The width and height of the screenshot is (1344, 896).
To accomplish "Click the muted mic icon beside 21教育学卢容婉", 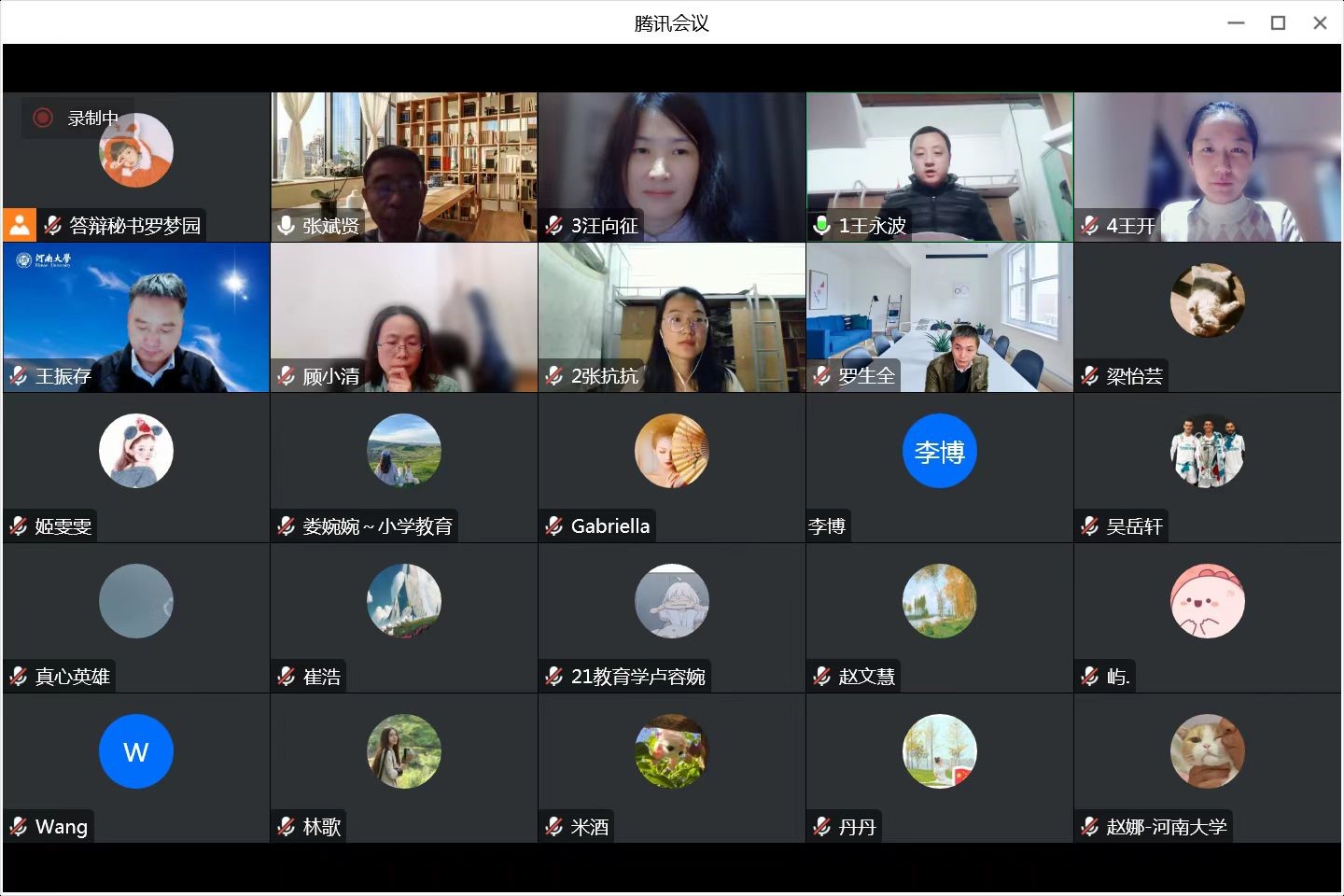I will 554,677.
